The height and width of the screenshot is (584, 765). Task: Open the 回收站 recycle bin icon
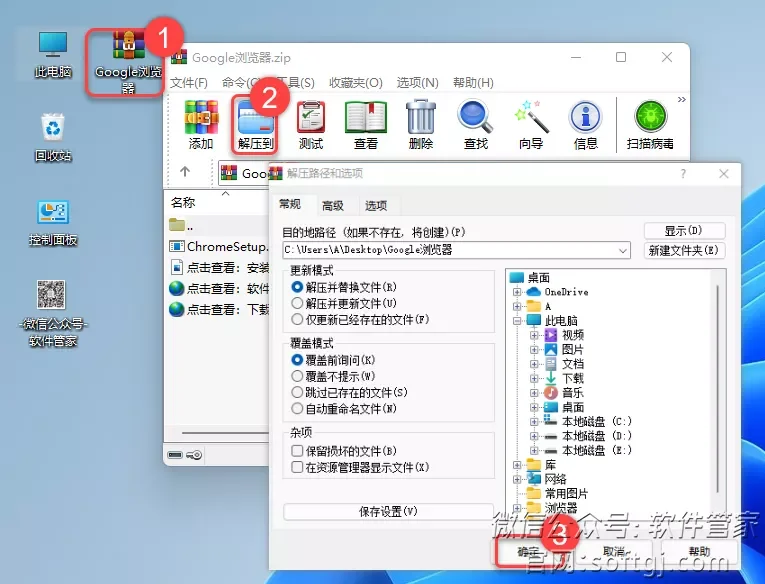click(53, 138)
